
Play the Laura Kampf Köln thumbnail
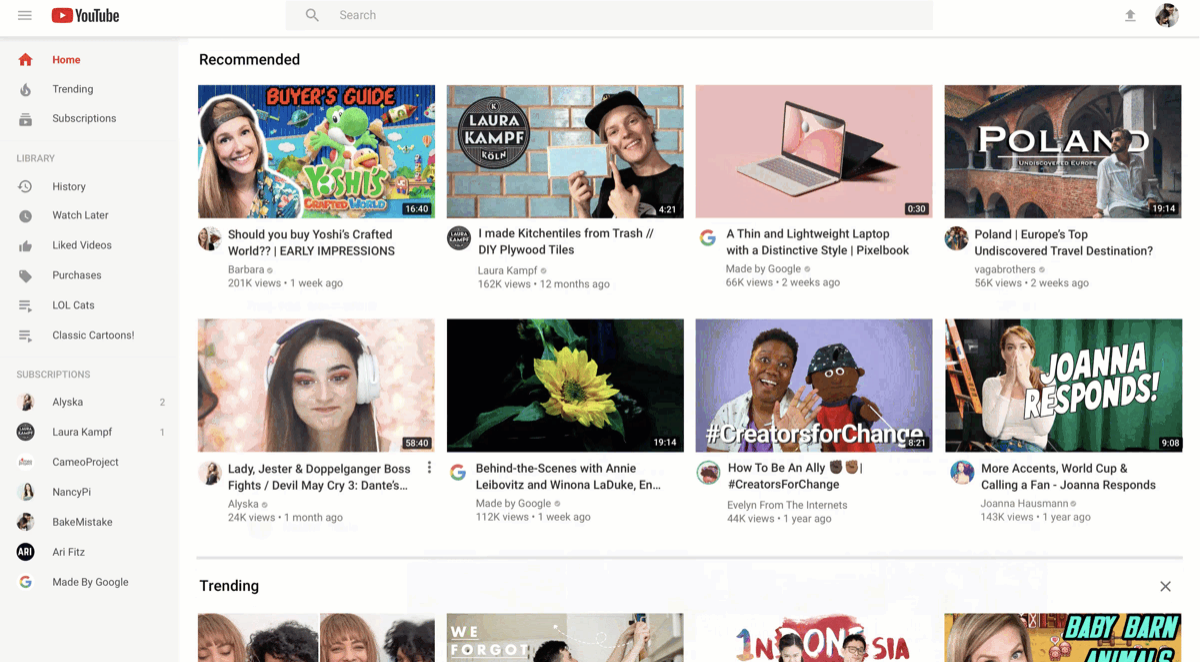[x=565, y=151]
